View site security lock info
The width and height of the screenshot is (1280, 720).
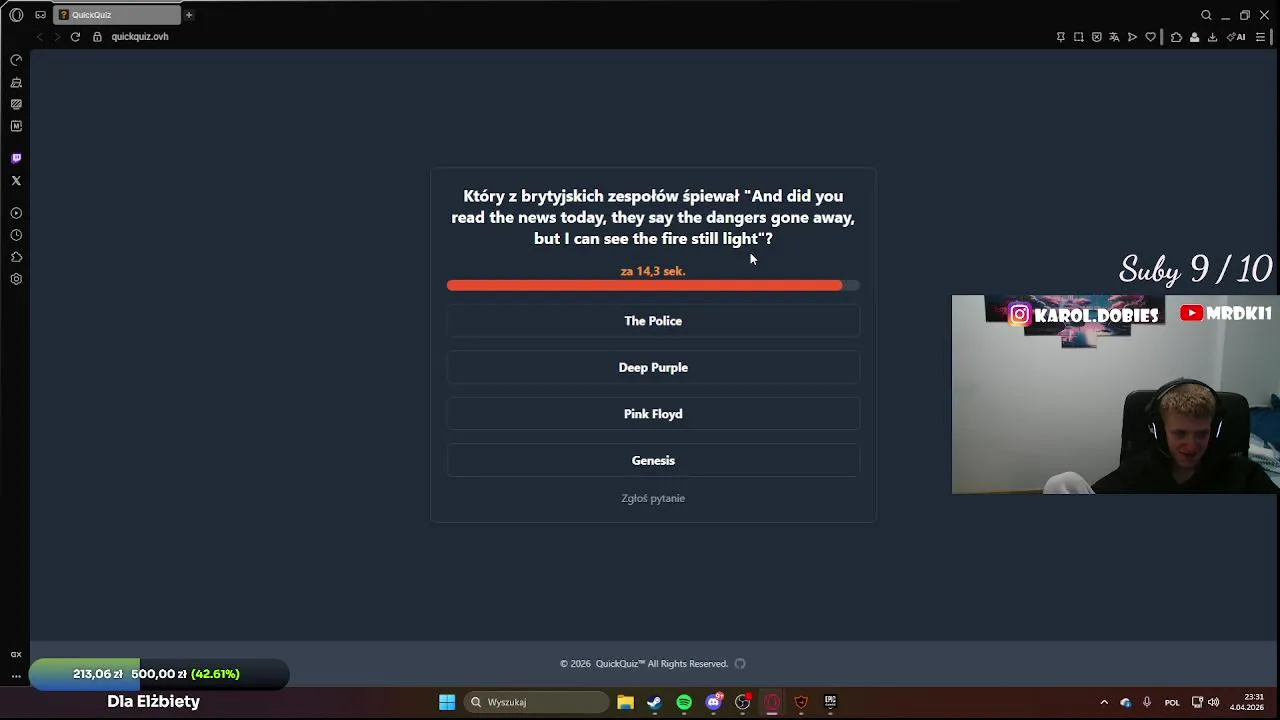tap(97, 37)
